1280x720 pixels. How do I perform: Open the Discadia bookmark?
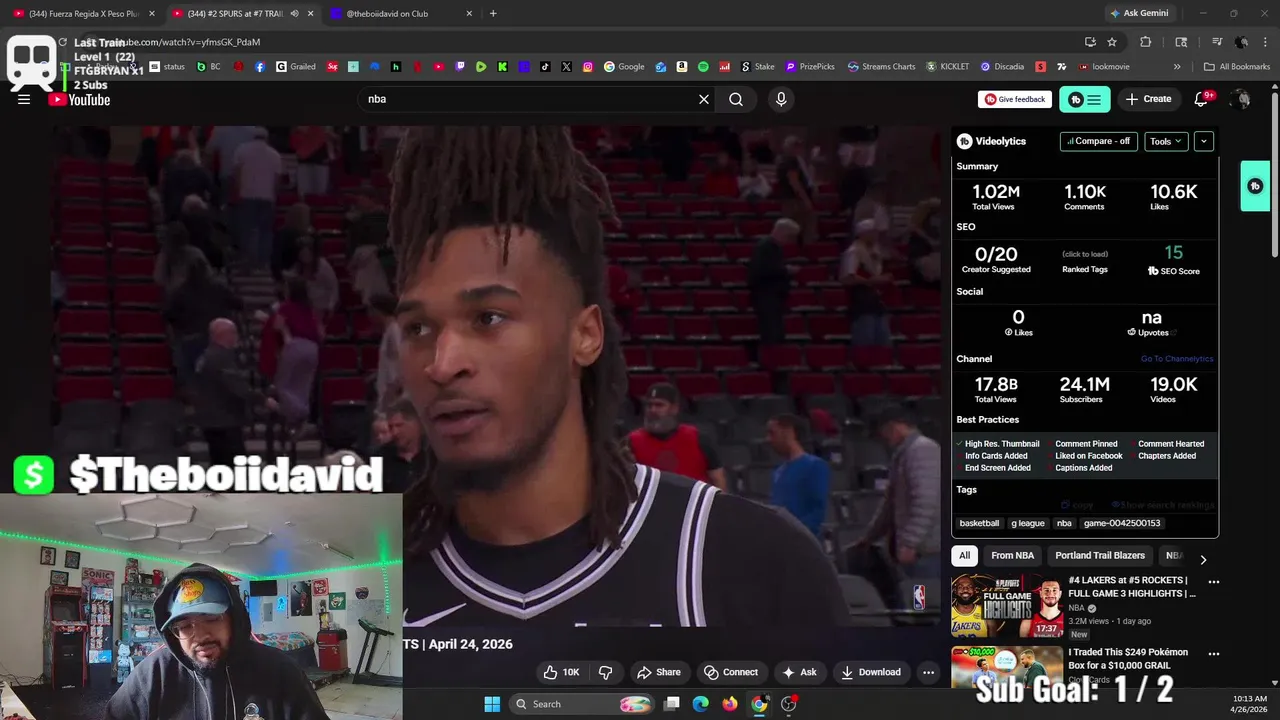[x=1002, y=67]
